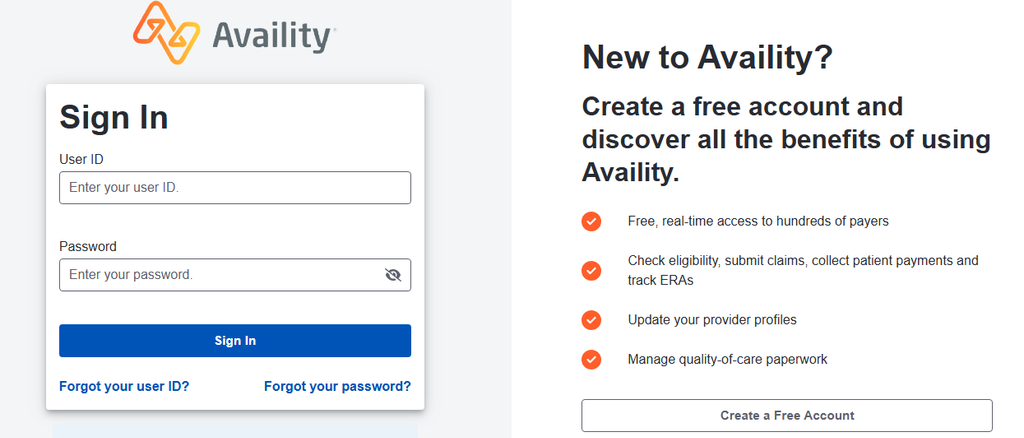Click the Password field label
Image resolution: width=1024 pixels, height=438 pixels.
[x=88, y=246]
